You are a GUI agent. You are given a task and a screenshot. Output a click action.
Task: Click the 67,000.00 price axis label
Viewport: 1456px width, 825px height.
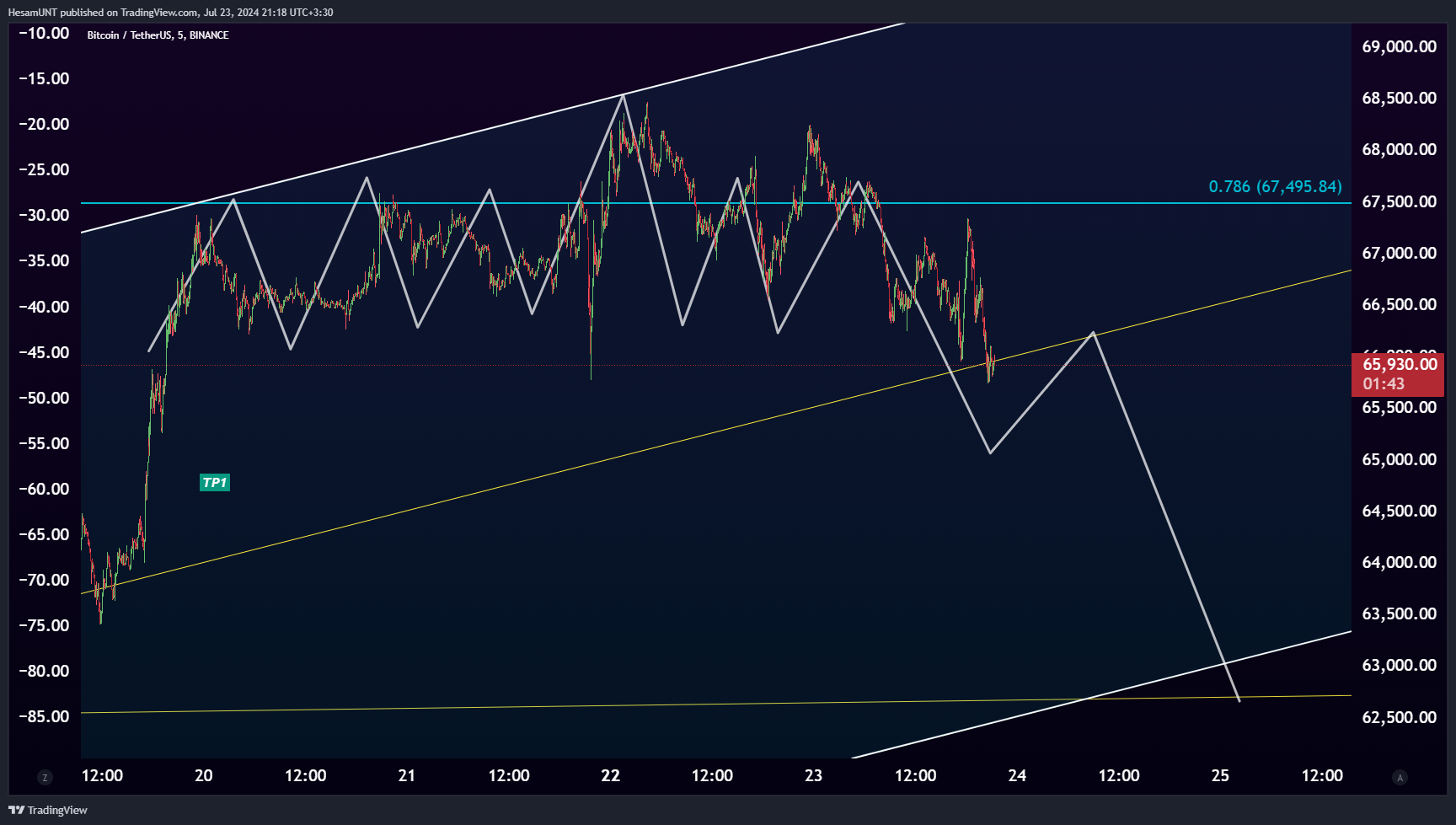coord(1399,253)
